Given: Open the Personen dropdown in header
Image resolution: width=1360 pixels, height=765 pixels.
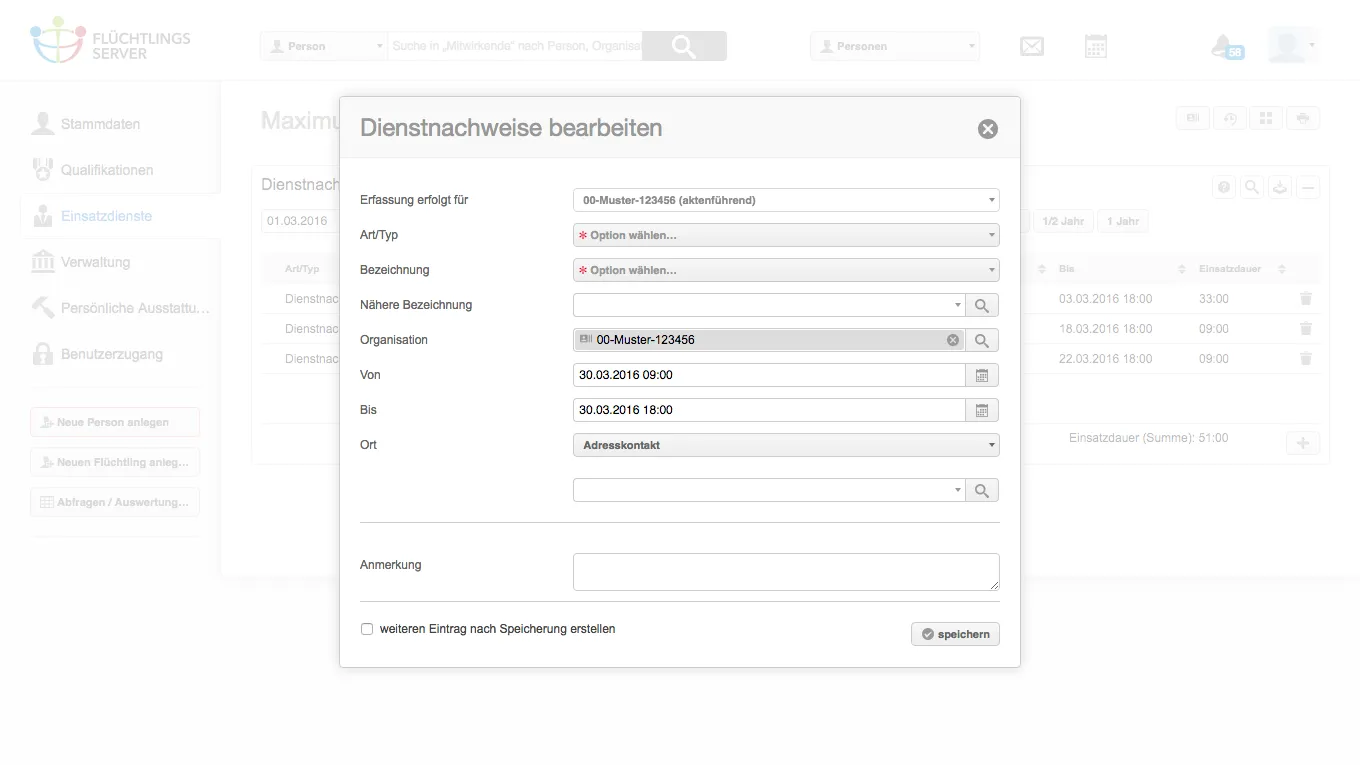Looking at the screenshot, I should pyautogui.click(x=895, y=46).
